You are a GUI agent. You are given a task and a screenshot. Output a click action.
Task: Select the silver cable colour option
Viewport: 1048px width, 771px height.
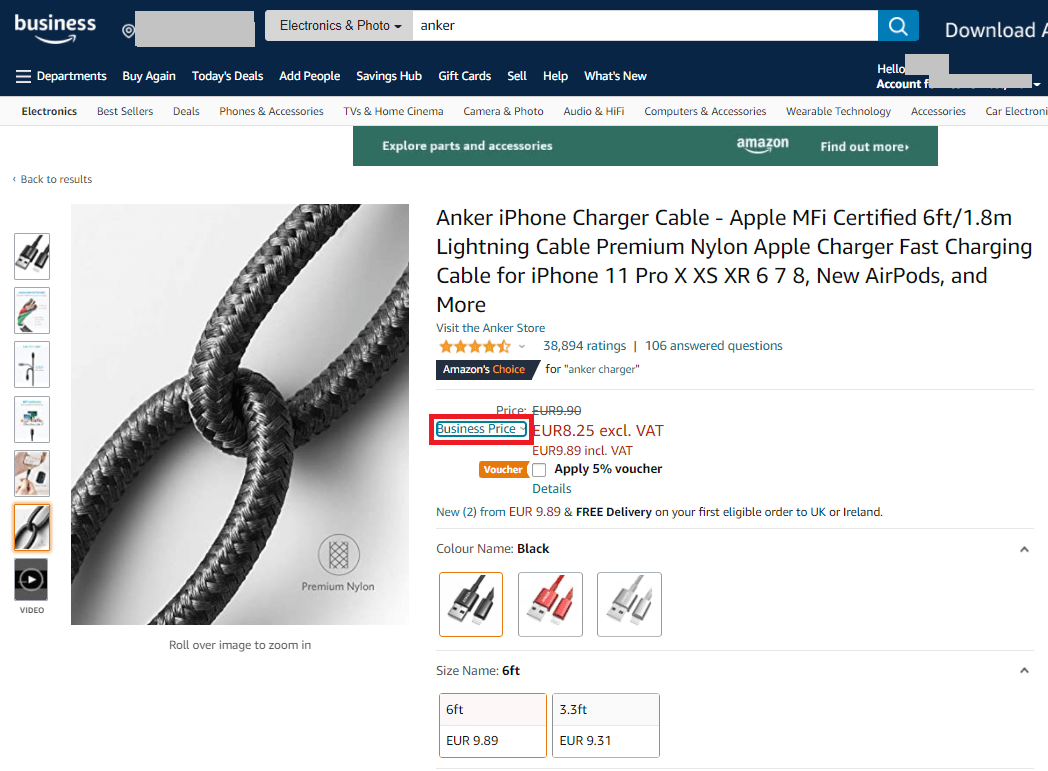[x=629, y=604]
